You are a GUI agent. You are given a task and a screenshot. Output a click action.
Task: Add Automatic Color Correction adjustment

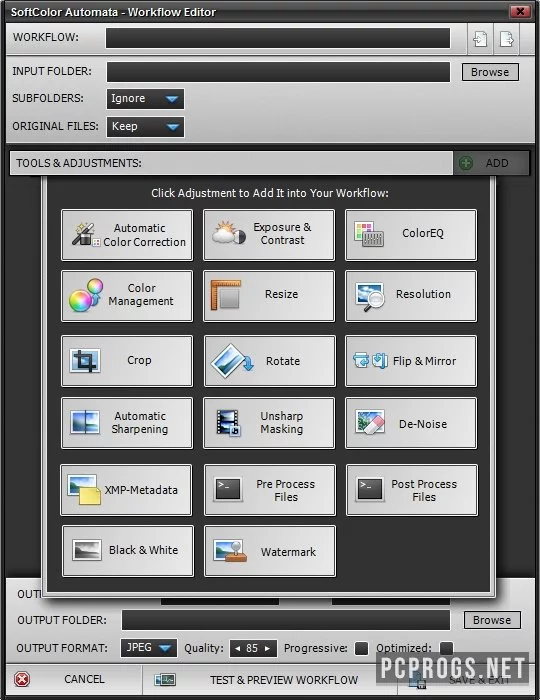(x=127, y=235)
